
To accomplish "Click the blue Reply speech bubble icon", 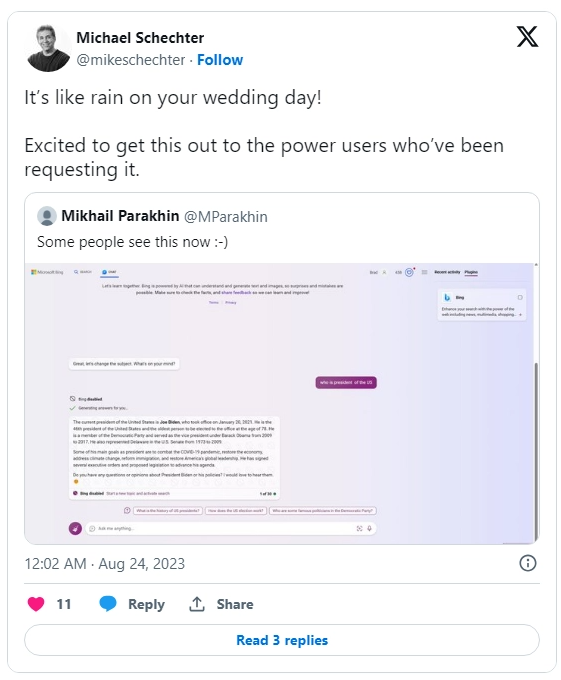I will (108, 604).
